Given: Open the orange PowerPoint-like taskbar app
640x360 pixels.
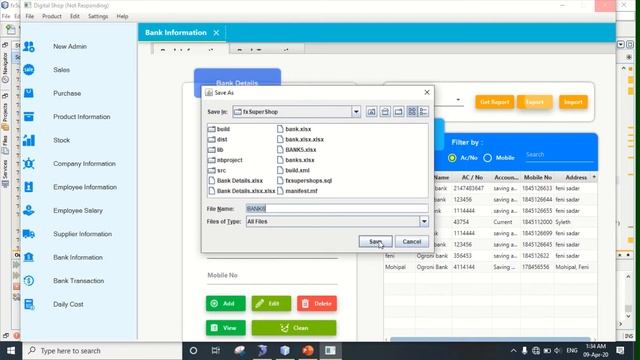Looking at the screenshot, I should click(308, 351).
